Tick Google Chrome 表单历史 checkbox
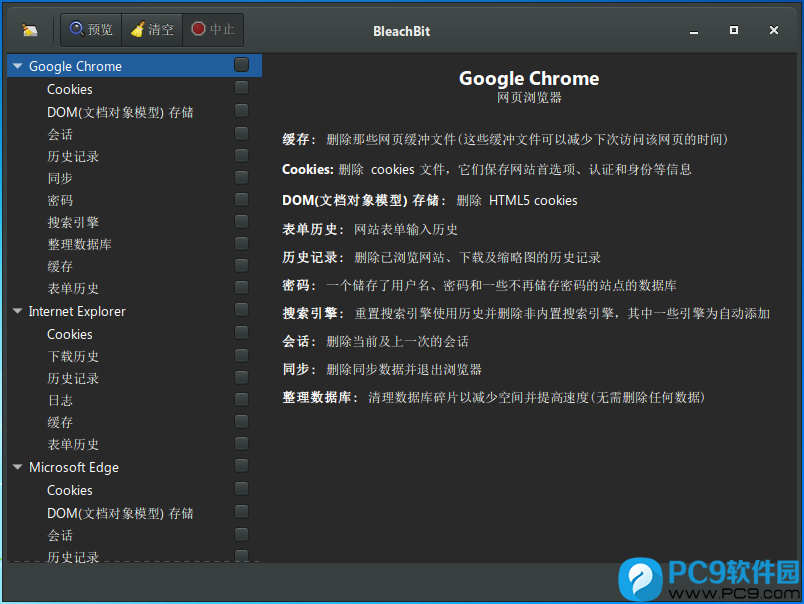Screen dimensions: 804x604 click(x=242, y=288)
